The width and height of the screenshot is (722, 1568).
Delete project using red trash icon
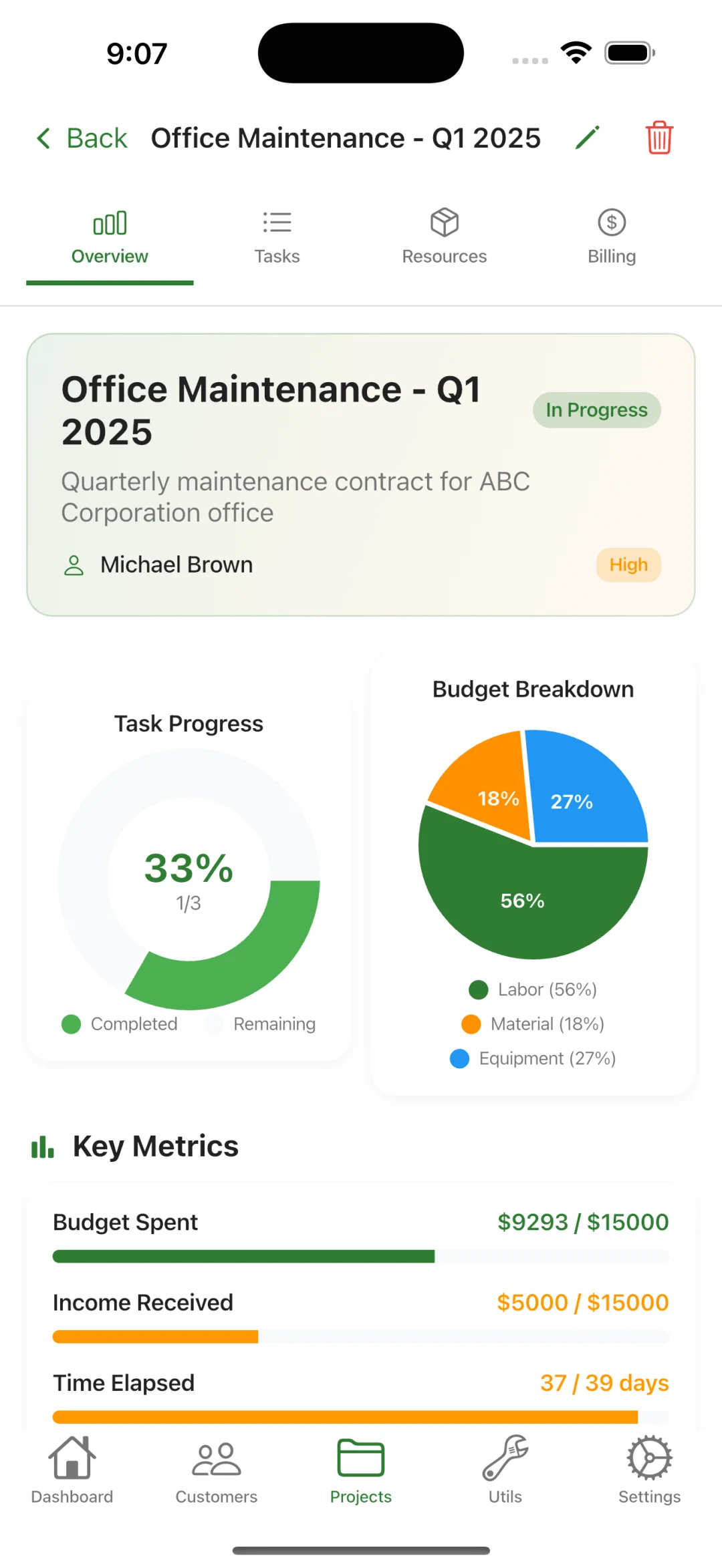[x=658, y=138]
